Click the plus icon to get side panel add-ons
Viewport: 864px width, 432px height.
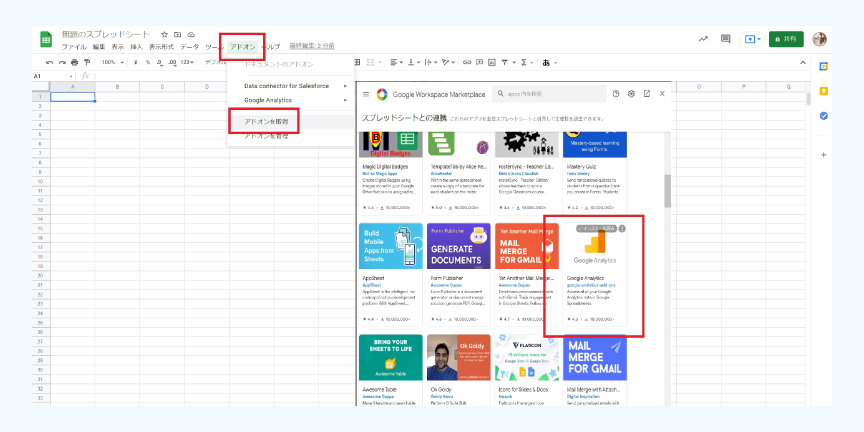(824, 155)
